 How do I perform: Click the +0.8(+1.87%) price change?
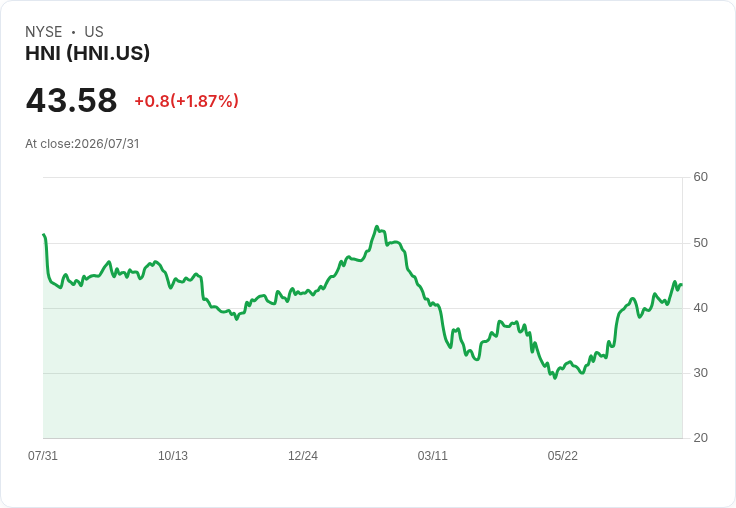pos(186,101)
